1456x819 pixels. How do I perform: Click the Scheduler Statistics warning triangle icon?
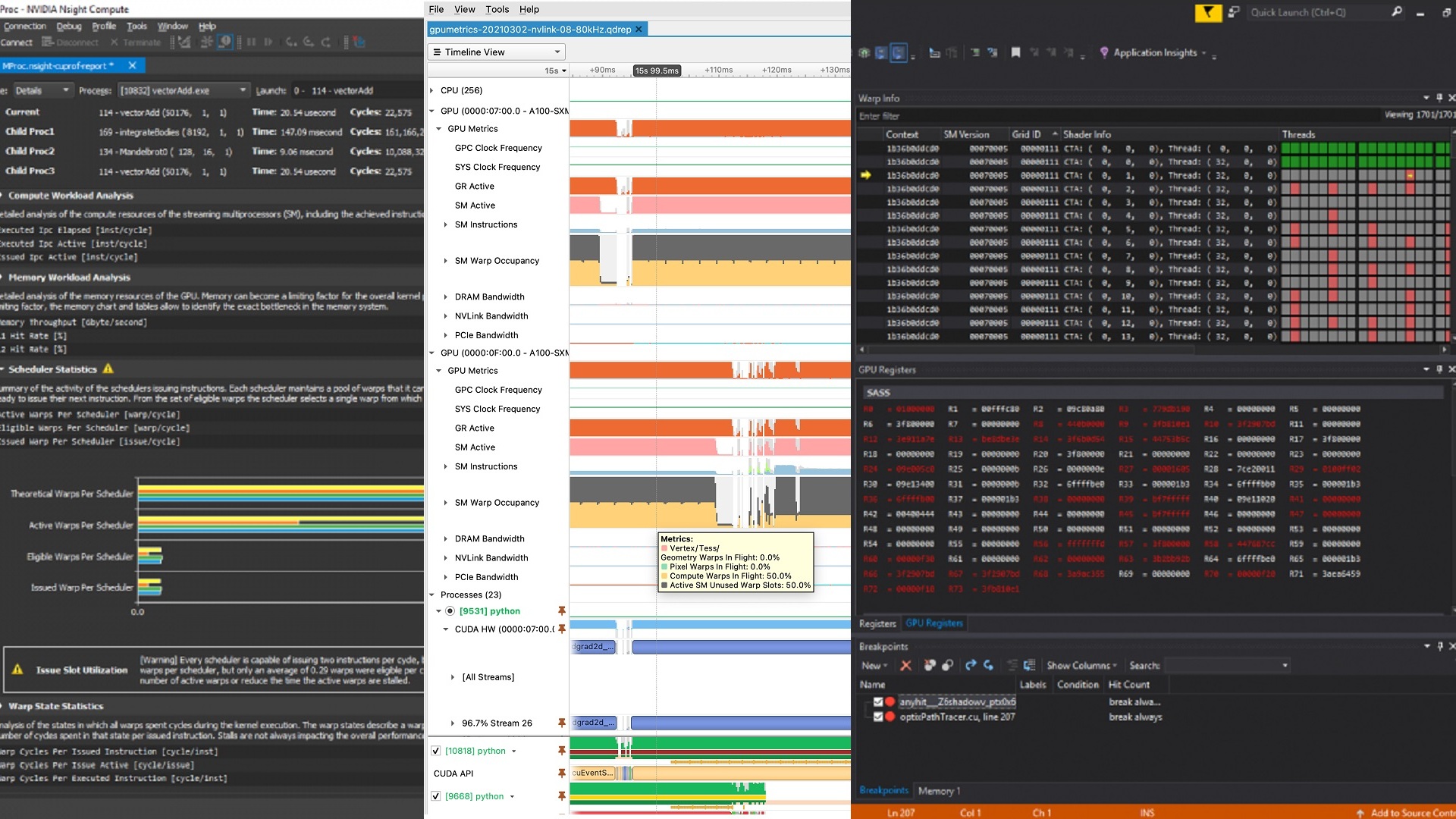click(x=108, y=369)
